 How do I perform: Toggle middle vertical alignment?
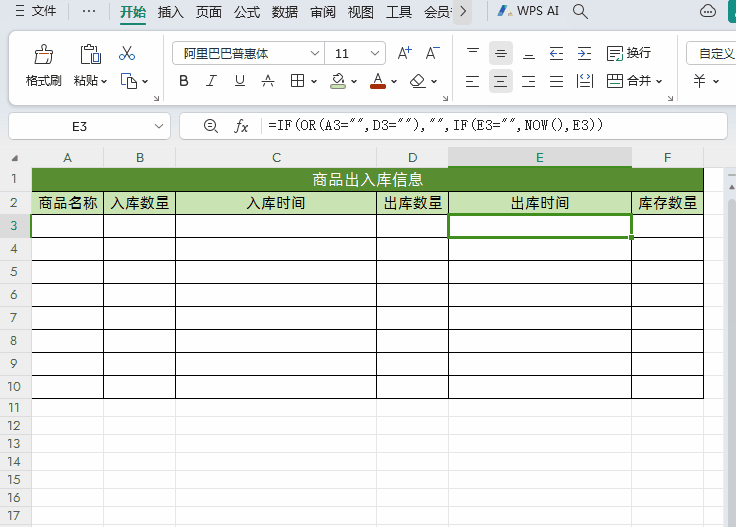pyautogui.click(x=500, y=53)
